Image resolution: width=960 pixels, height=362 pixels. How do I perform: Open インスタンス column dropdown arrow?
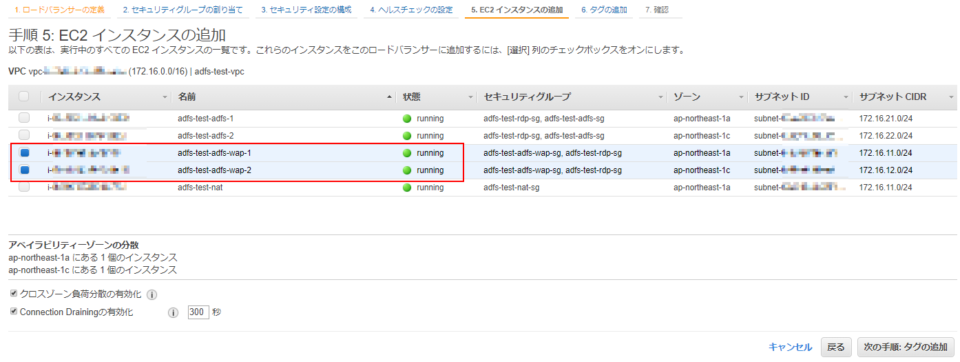click(x=164, y=97)
